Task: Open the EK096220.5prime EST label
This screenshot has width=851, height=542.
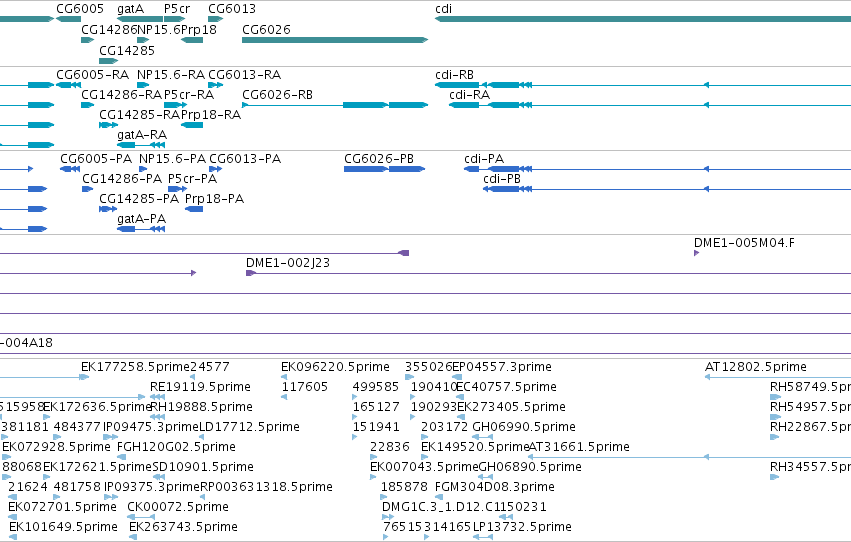Action: pyautogui.click(x=335, y=367)
